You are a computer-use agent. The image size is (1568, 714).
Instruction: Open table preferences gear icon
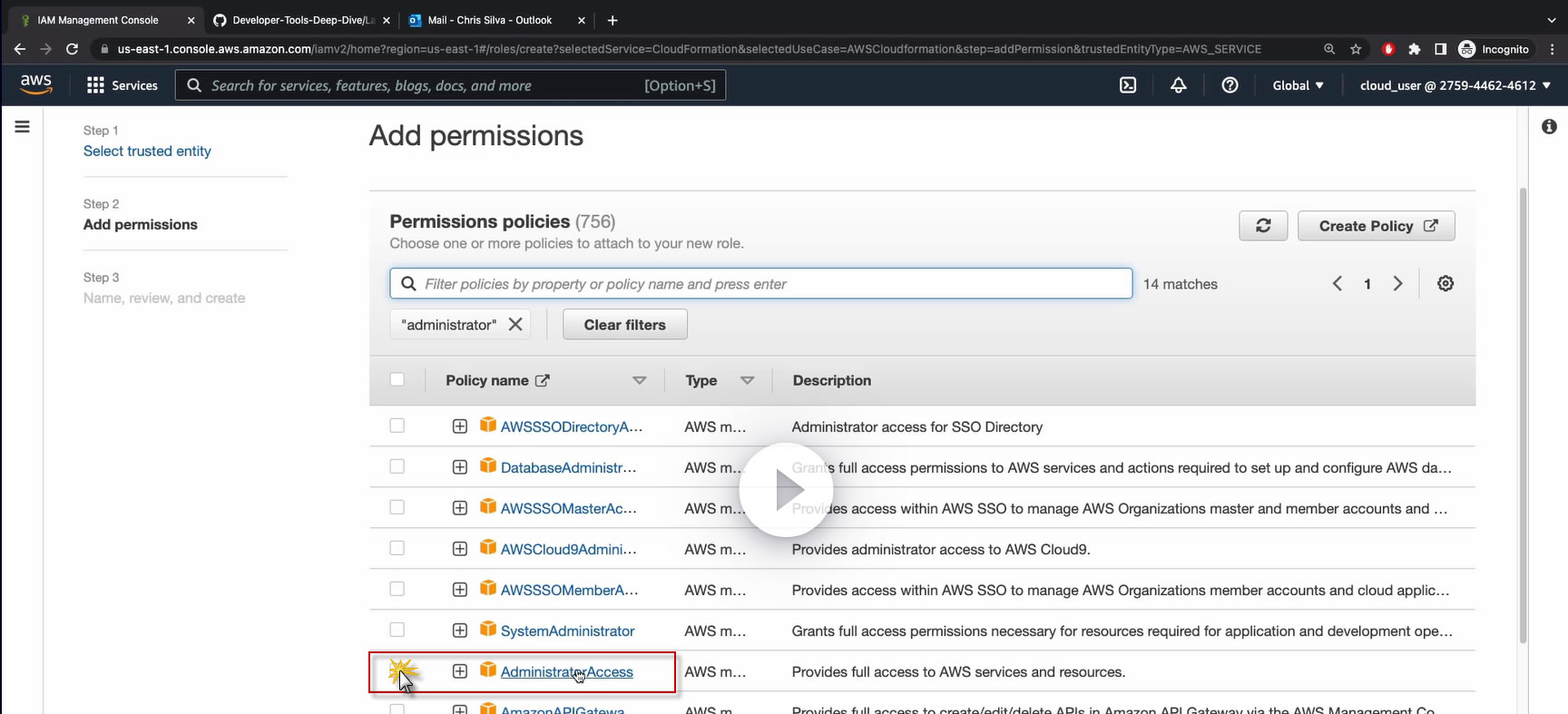[x=1445, y=284]
